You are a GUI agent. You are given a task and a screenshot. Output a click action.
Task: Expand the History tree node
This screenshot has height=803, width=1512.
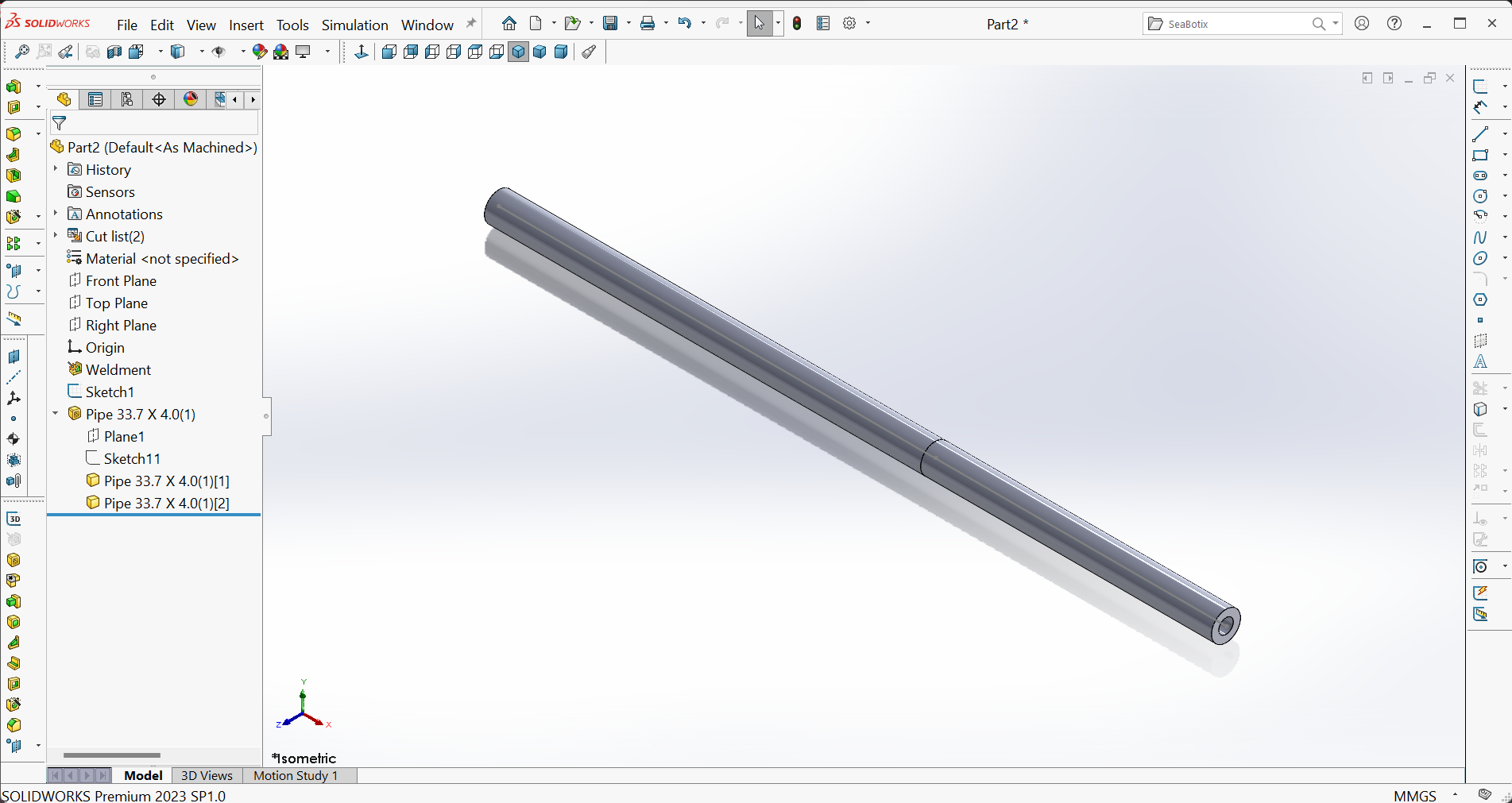pos(56,168)
